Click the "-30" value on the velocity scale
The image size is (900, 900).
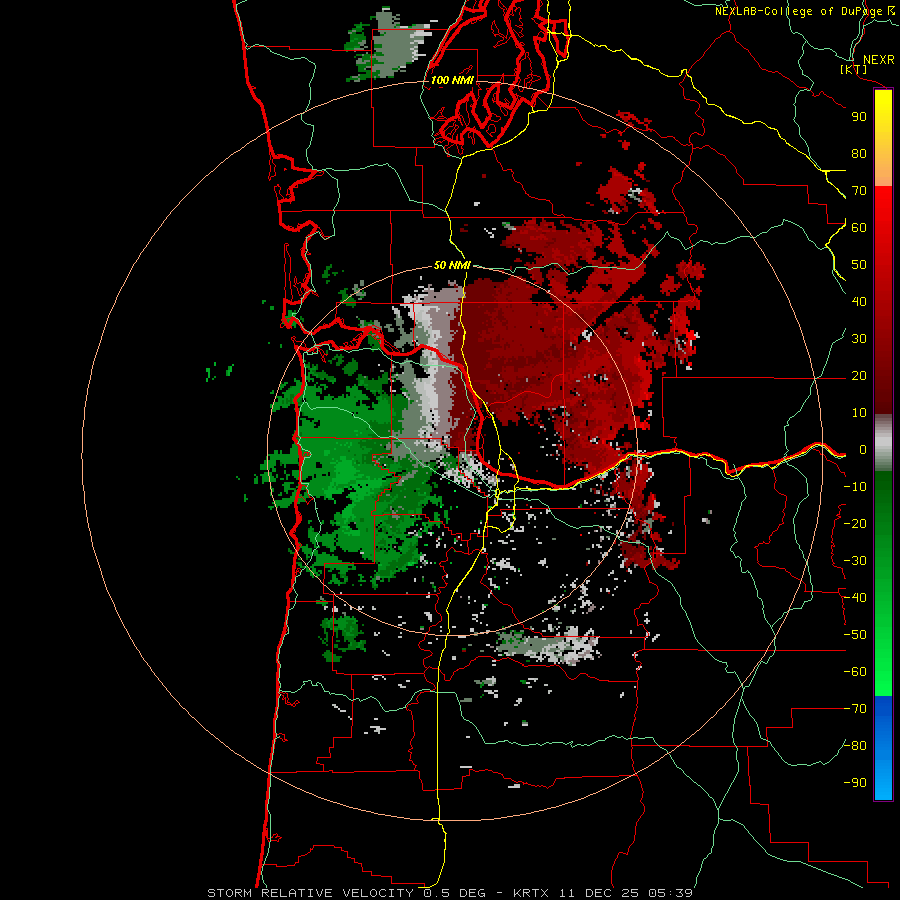(855, 561)
